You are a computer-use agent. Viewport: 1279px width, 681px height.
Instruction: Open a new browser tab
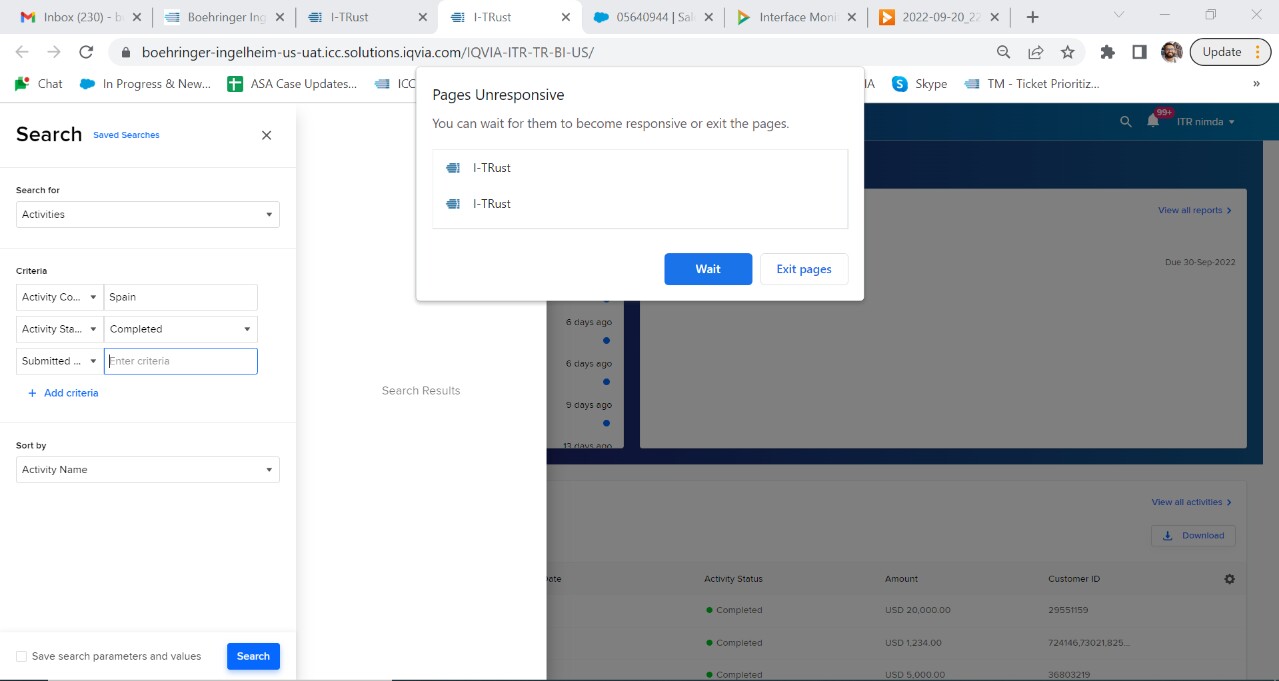point(1033,17)
